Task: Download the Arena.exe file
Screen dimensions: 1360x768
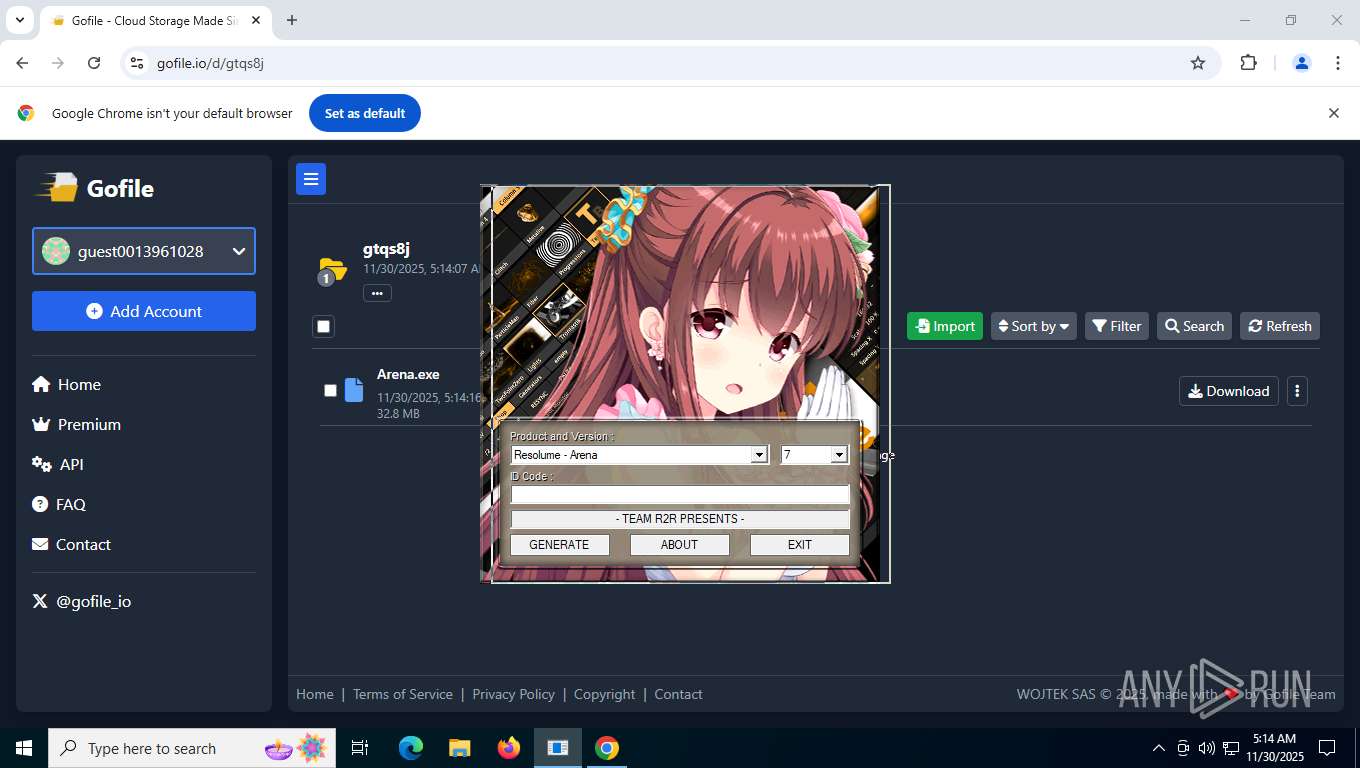Action: coord(1228,391)
